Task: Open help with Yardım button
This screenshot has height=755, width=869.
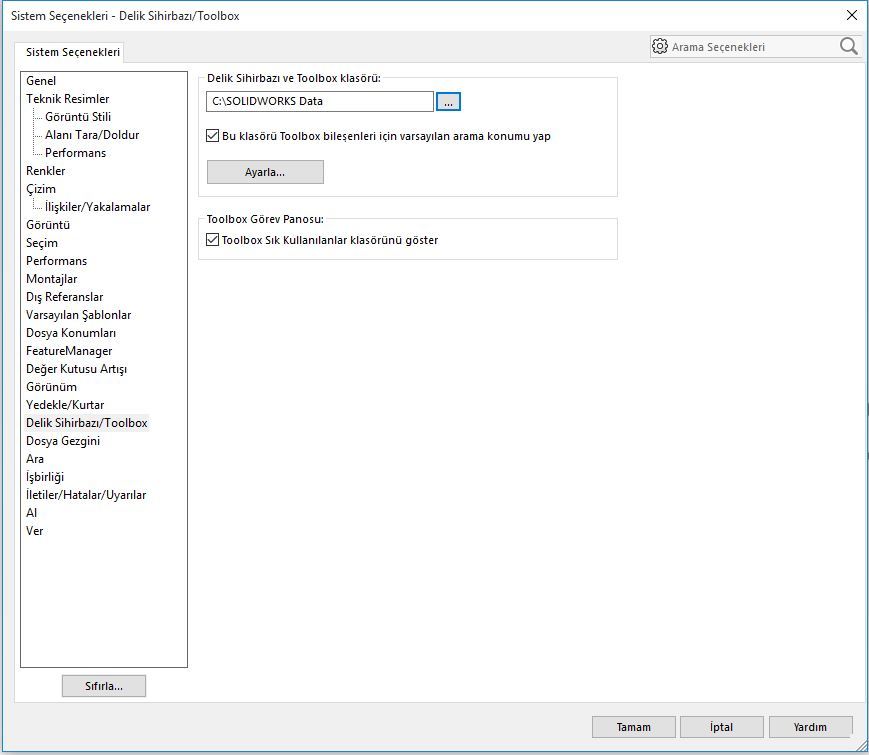Action: coord(810,727)
